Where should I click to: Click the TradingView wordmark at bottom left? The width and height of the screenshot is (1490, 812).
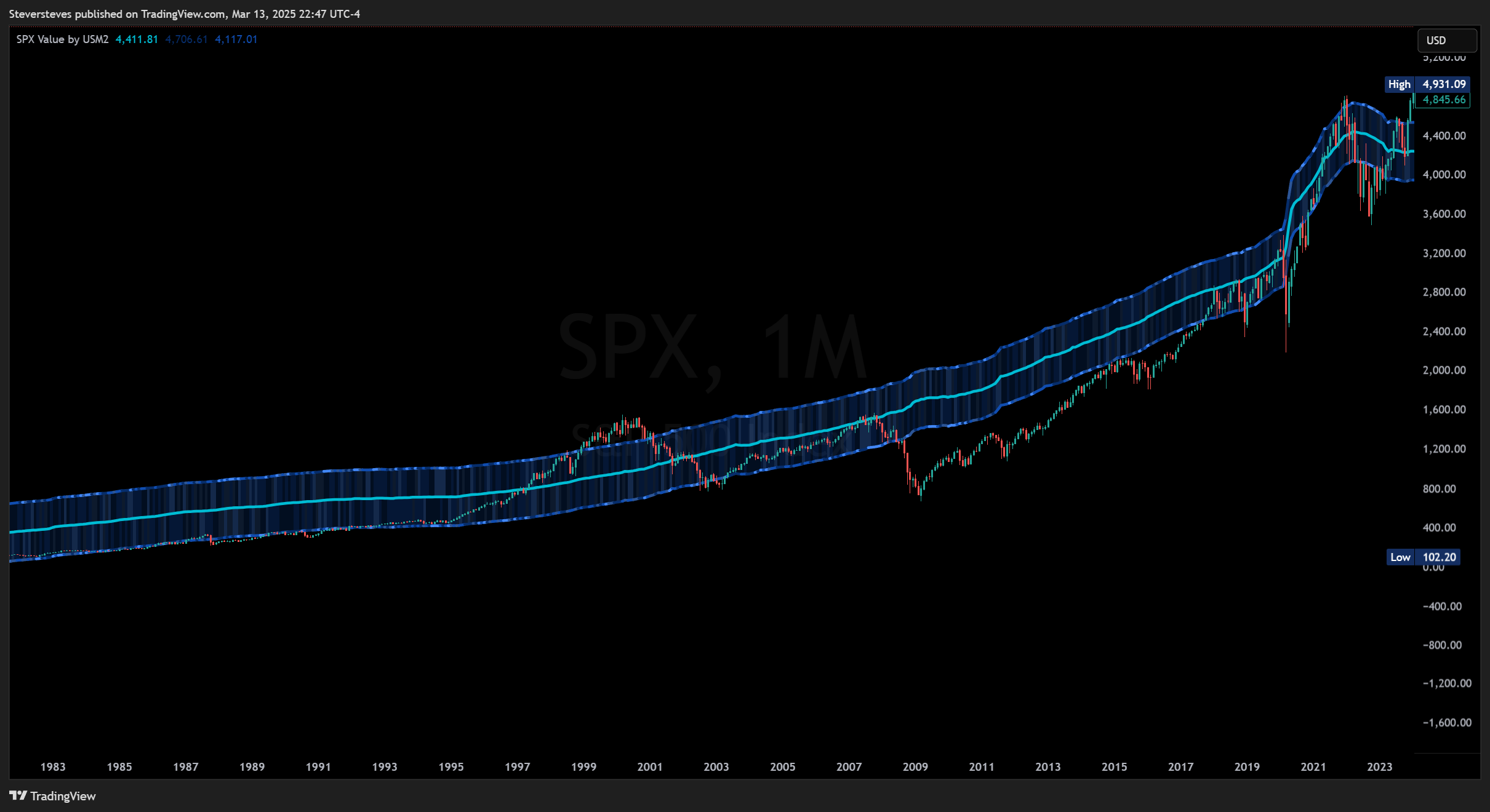coord(63,796)
